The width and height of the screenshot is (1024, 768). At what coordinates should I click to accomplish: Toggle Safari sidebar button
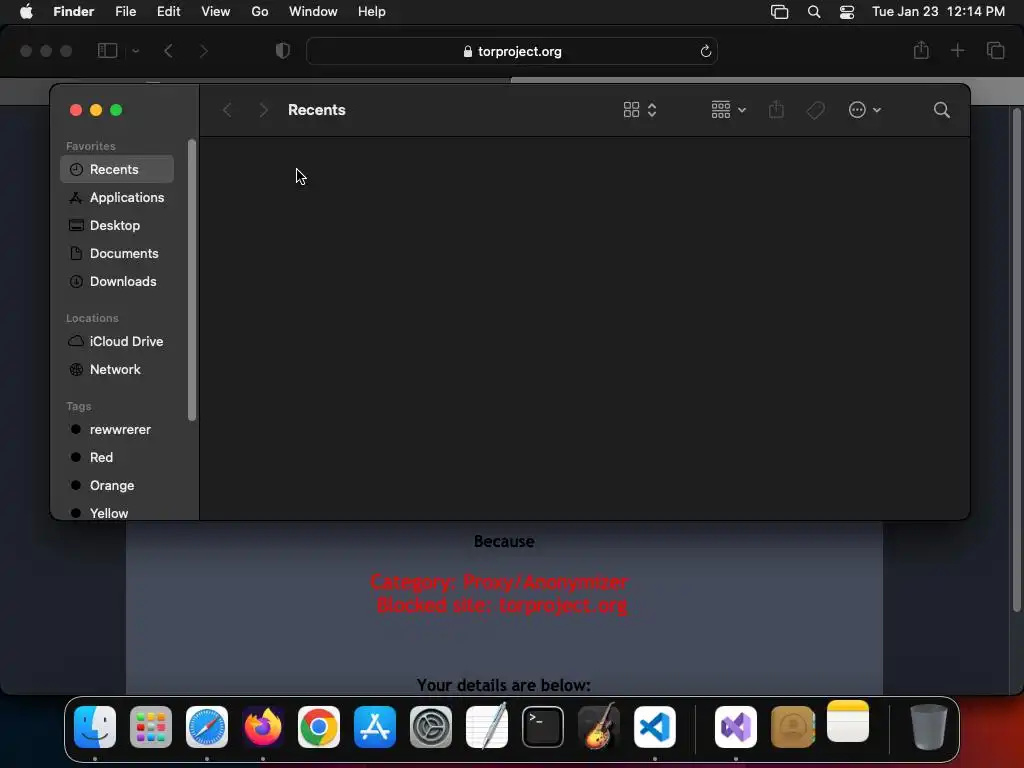107,50
